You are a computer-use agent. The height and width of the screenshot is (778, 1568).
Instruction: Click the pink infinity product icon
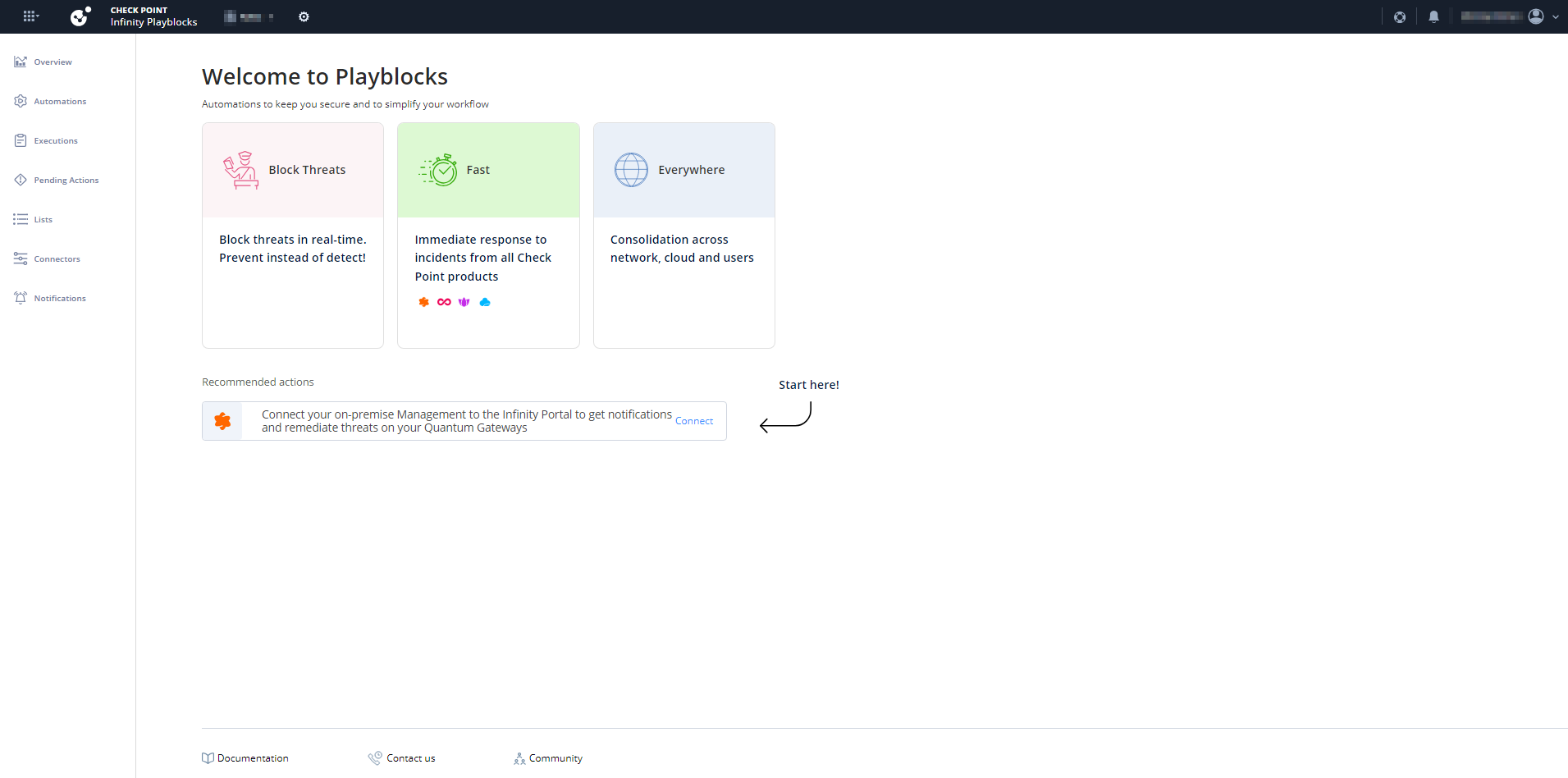[x=444, y=302]
